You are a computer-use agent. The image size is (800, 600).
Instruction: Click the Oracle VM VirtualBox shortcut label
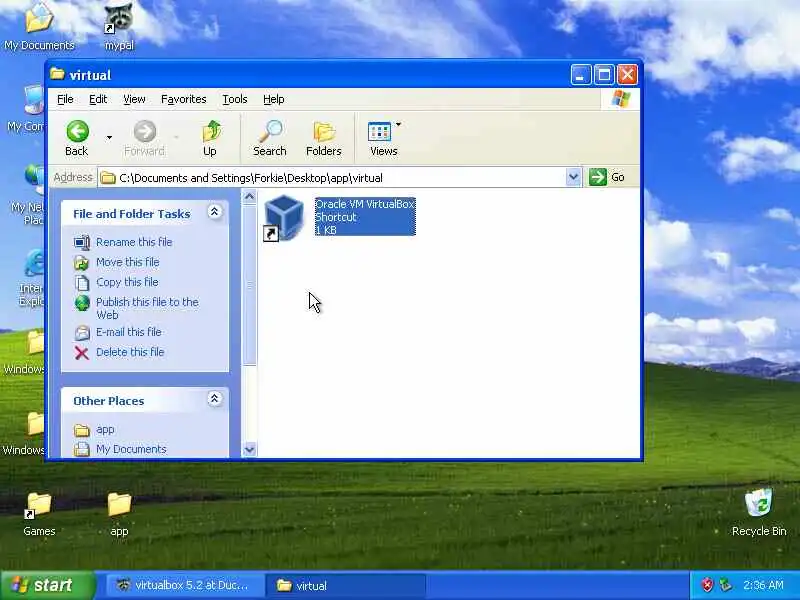(x=365, y=217)
